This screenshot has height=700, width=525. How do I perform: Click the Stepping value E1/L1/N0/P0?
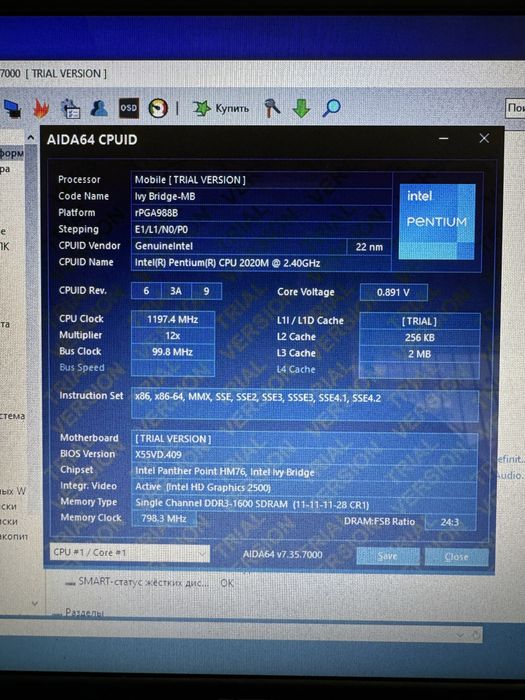coord(261,230)
